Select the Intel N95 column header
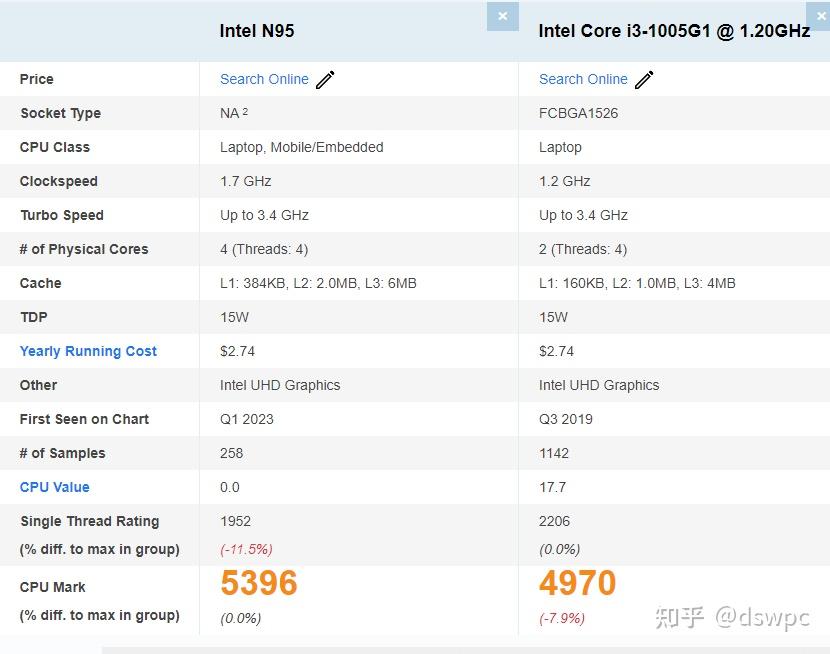The height and width of the screenshot is (654, 830). coord(258,31)
